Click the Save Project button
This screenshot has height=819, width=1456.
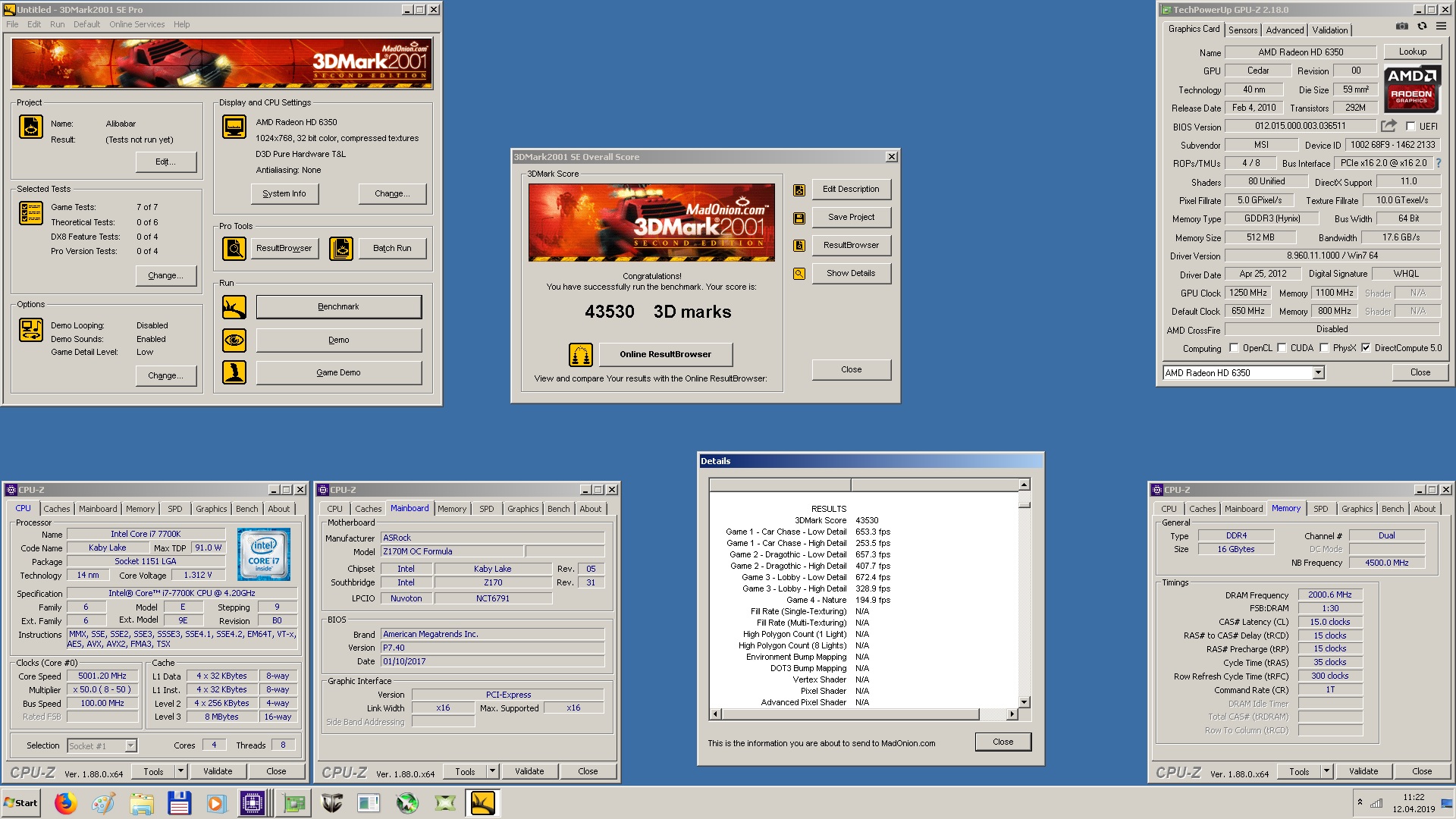pos(851,217)
